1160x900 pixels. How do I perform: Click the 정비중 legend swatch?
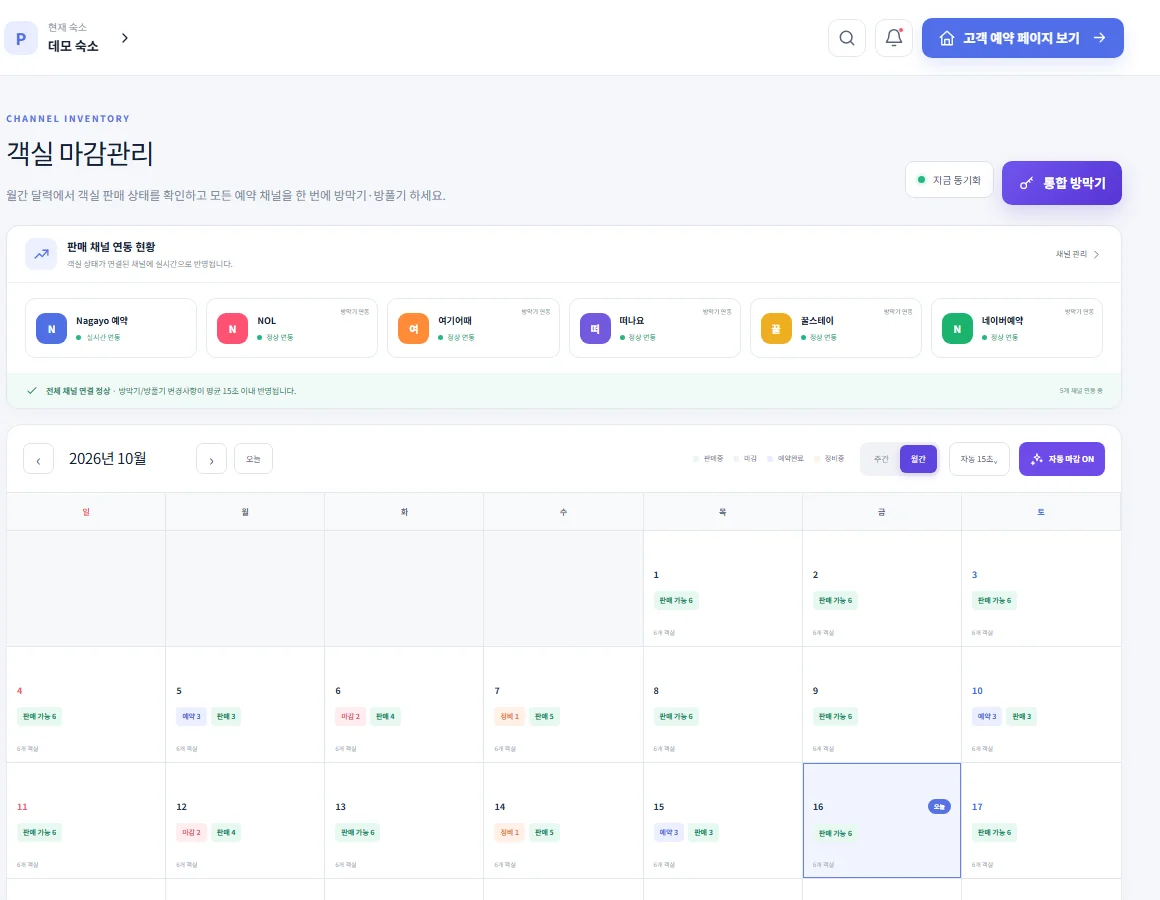(817, 459)
